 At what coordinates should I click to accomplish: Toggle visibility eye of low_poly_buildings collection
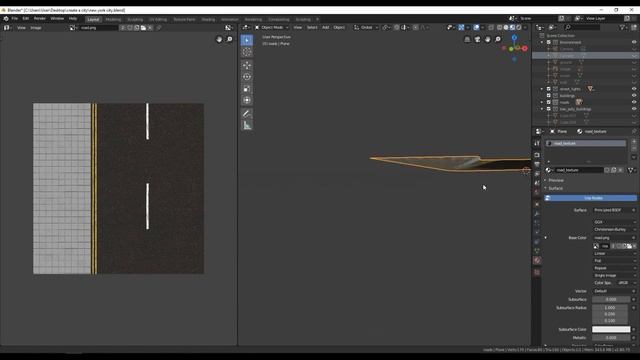coord(634,109)
